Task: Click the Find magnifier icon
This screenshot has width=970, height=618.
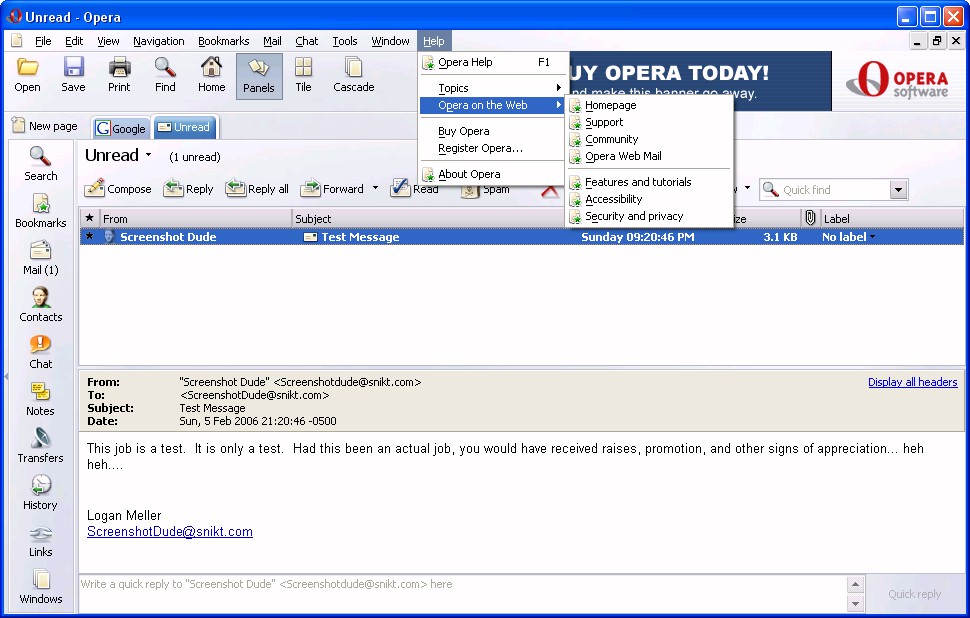Action: (x=165, y=75)
